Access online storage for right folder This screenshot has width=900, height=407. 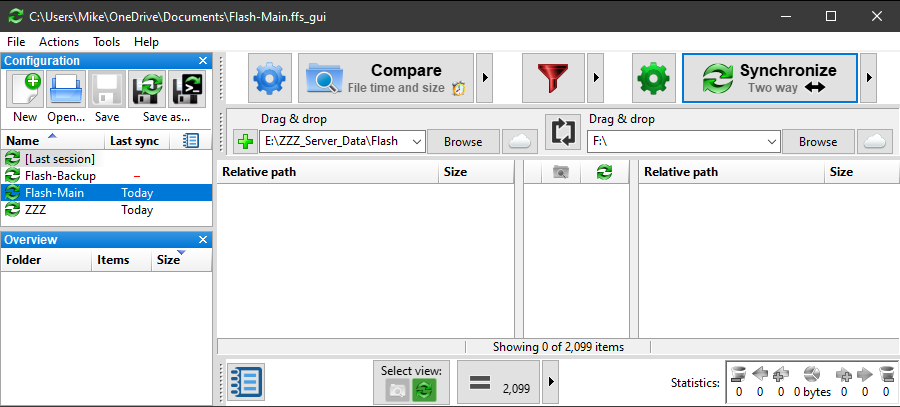pos(875,142)
